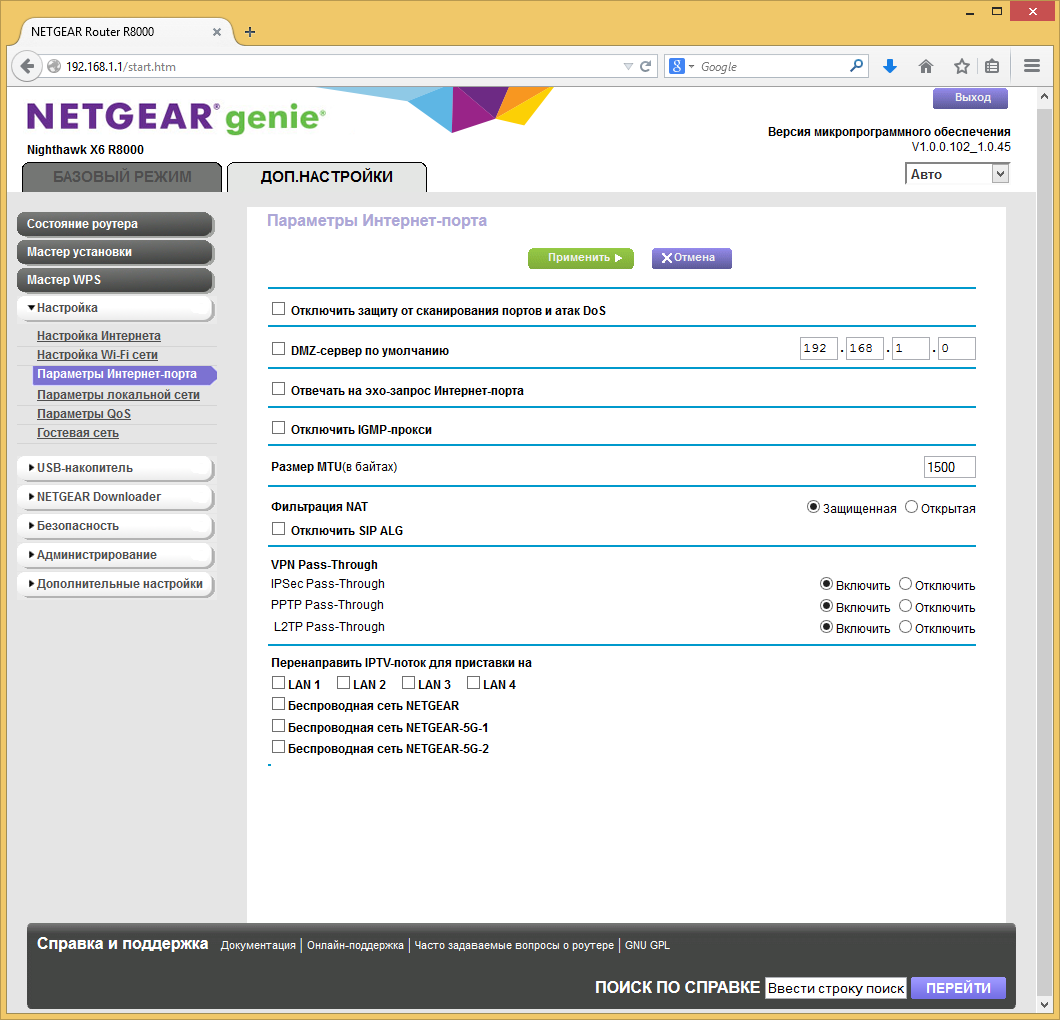Expand the Дополнительные настройки section

click(x=115, y=585)
